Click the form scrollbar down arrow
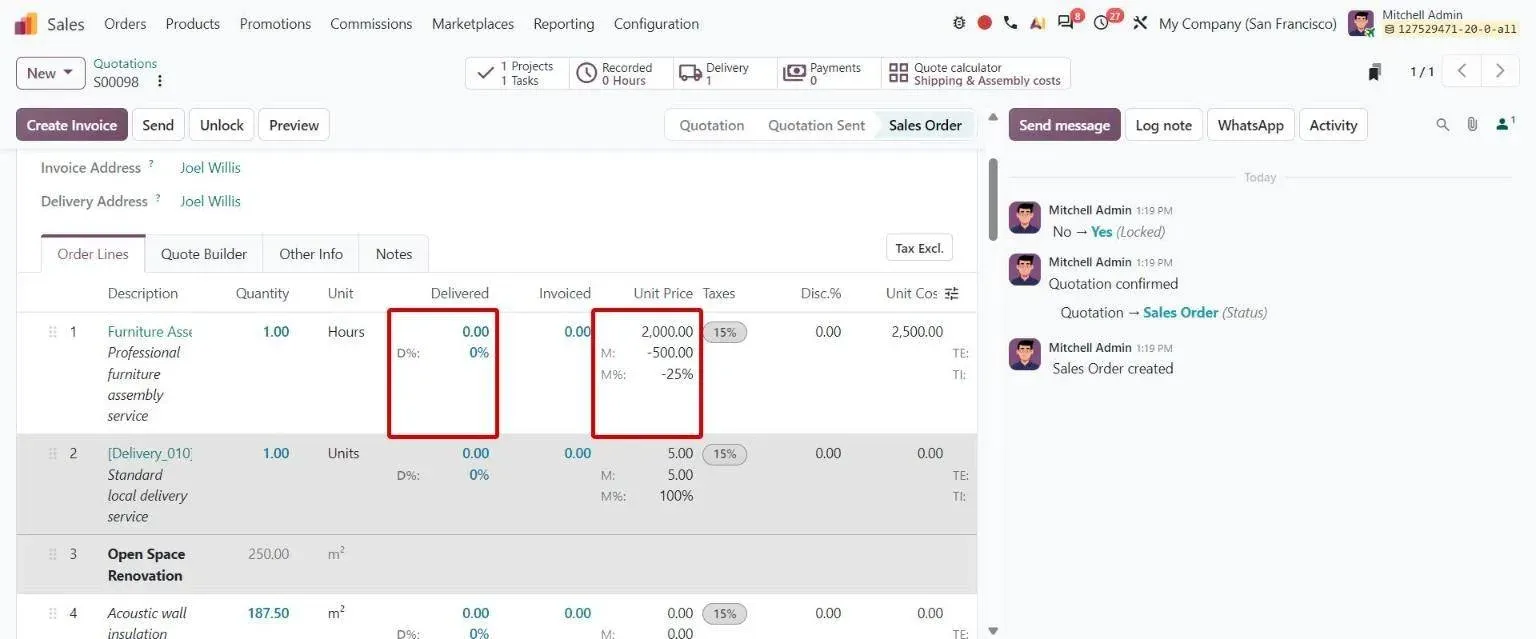The width and height of the screenshot is (1536, 639). click(993, 631)
